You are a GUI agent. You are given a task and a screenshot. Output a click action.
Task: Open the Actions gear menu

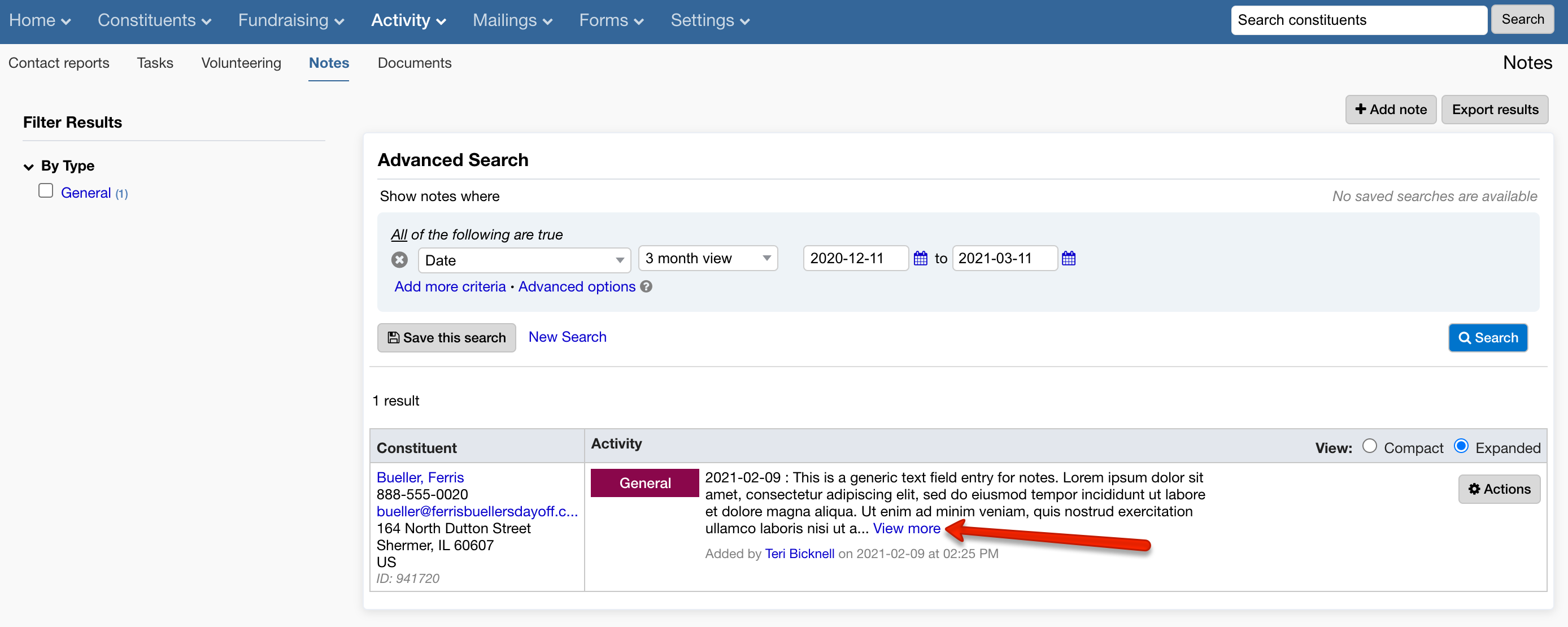pyautogui.click(x=1499, y=489)
